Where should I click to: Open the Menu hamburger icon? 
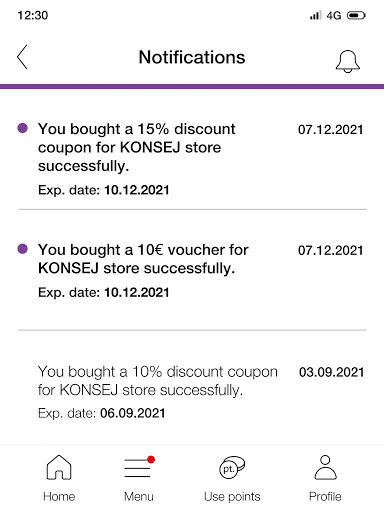137,468
